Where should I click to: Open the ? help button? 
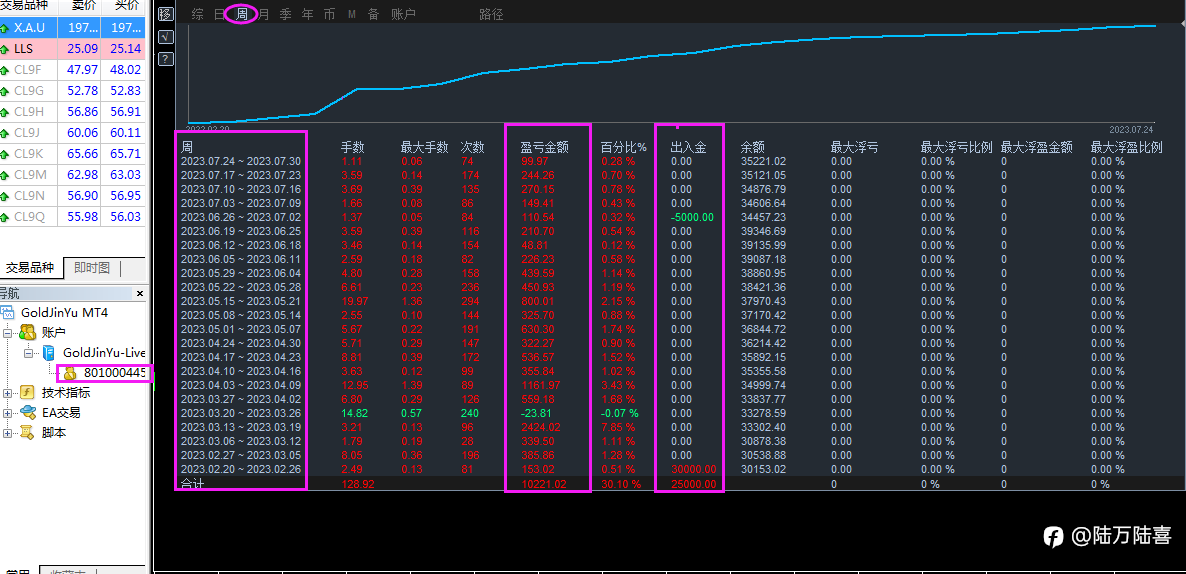166,59
